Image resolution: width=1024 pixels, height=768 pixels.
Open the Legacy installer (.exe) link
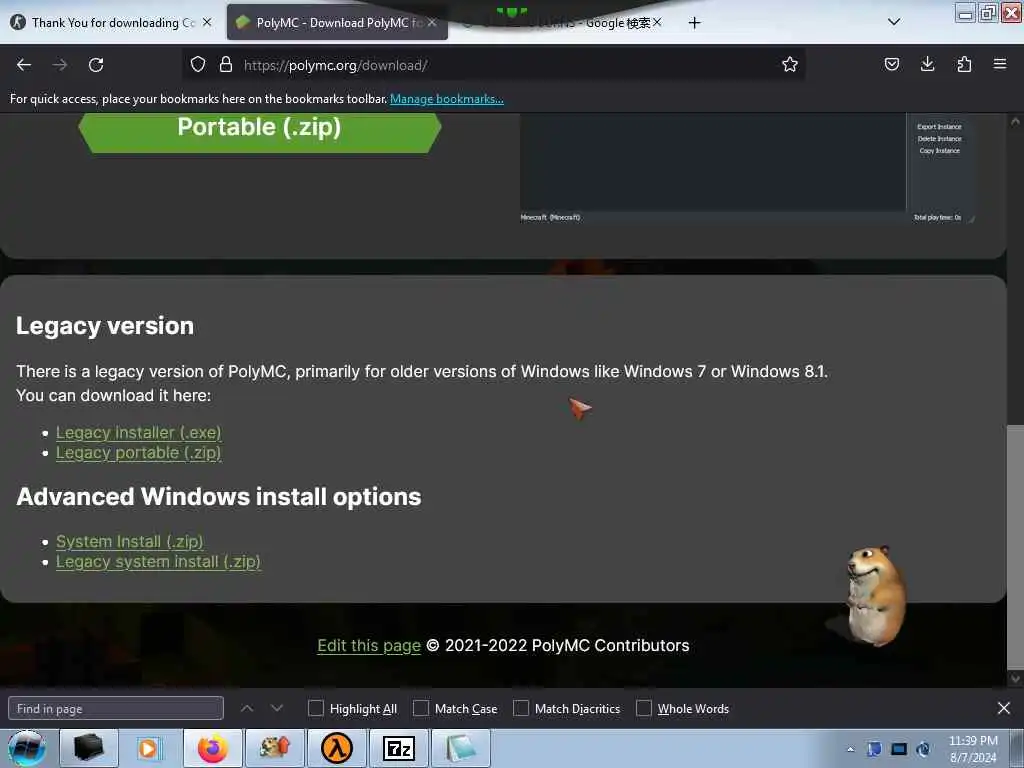[138, 433]
